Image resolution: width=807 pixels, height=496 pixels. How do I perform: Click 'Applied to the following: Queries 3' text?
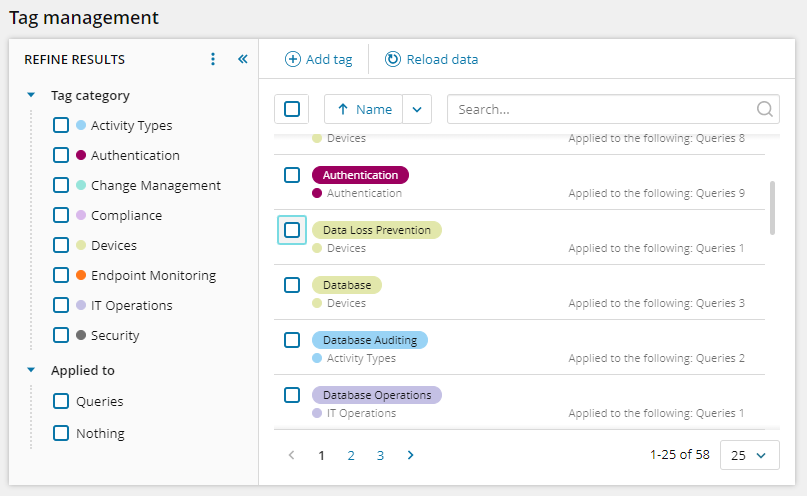[x=656, y=303]
